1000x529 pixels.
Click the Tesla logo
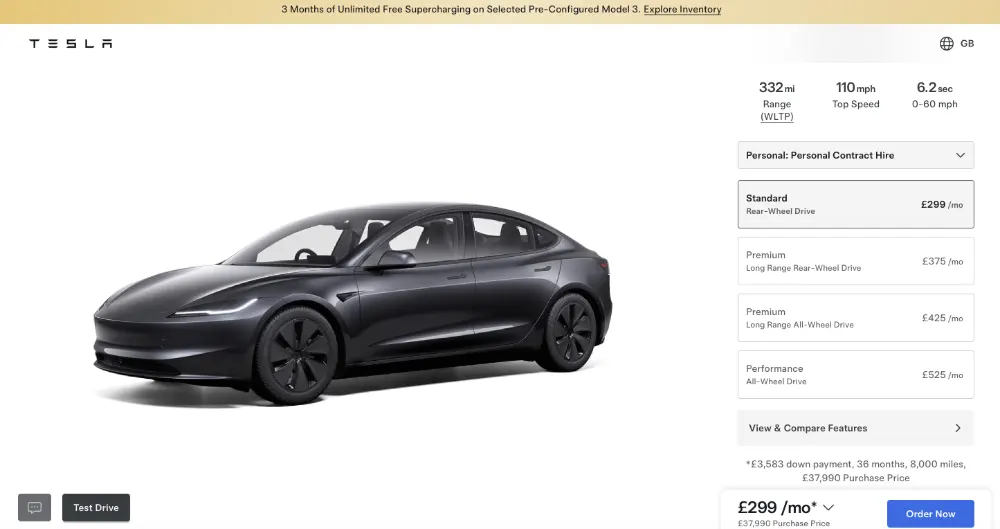(x=71, y=43)
